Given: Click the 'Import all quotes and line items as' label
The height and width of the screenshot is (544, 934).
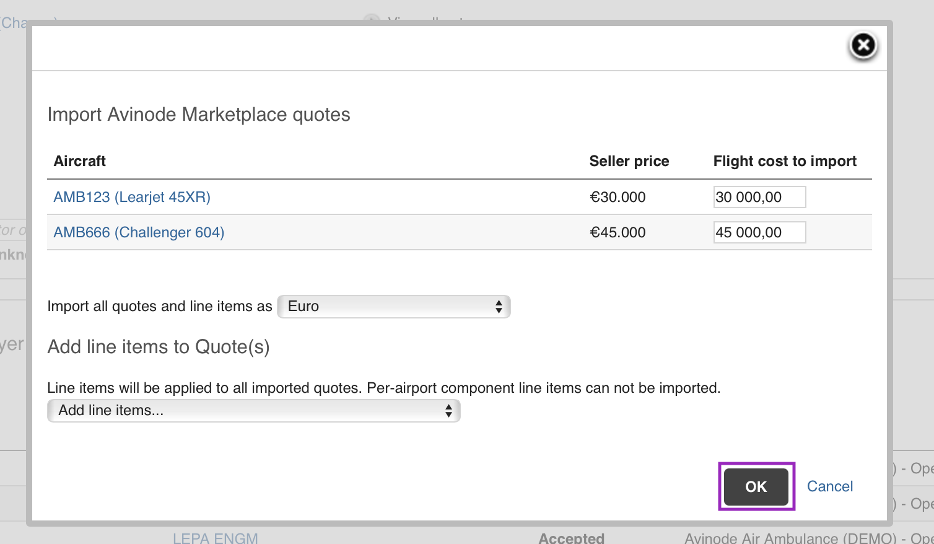Looking at the screenshot, I should pyautogui.click(x=160, y=306).
